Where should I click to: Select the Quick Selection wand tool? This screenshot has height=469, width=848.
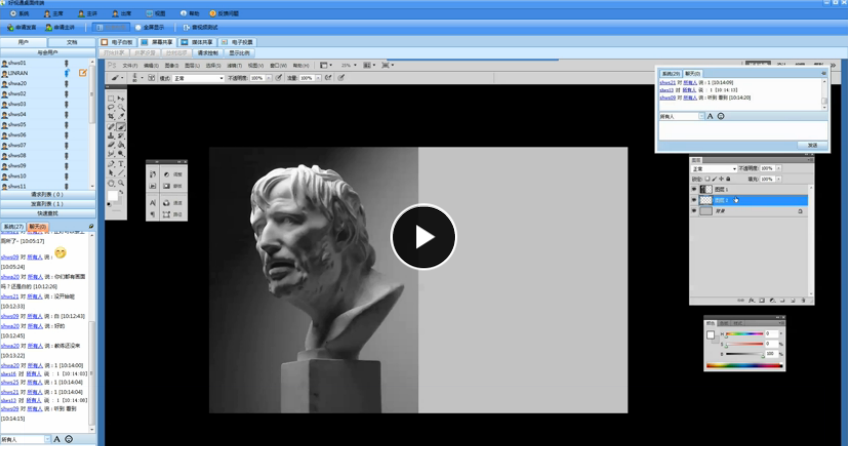click(x=121, y=107)
